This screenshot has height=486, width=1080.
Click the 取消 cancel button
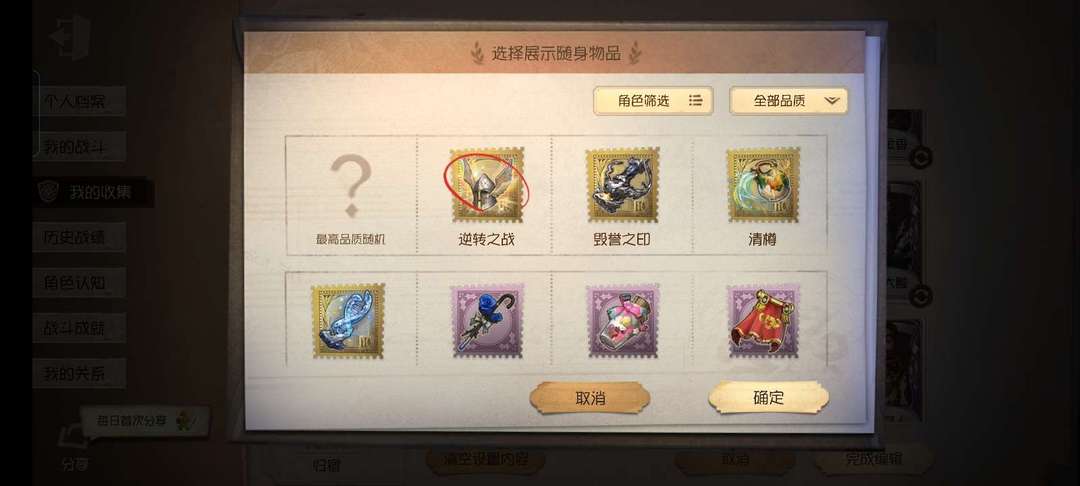click(x=590, y=398)
